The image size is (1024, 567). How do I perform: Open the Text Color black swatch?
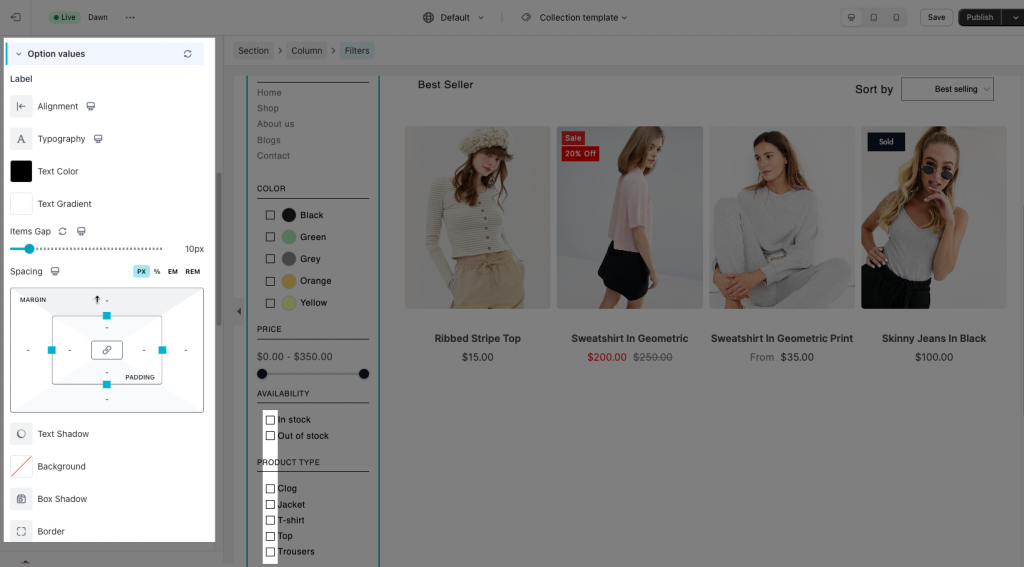[21, 171]
